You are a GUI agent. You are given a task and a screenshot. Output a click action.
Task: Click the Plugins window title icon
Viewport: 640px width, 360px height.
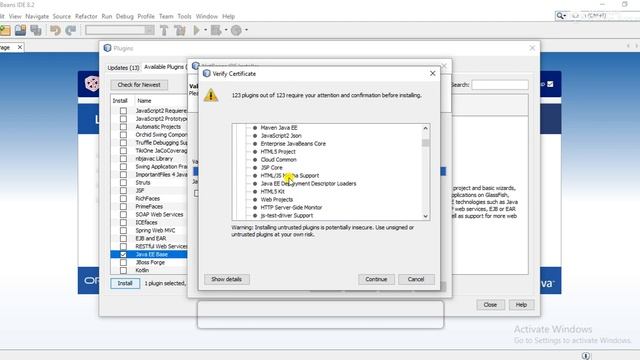[107, 48]
